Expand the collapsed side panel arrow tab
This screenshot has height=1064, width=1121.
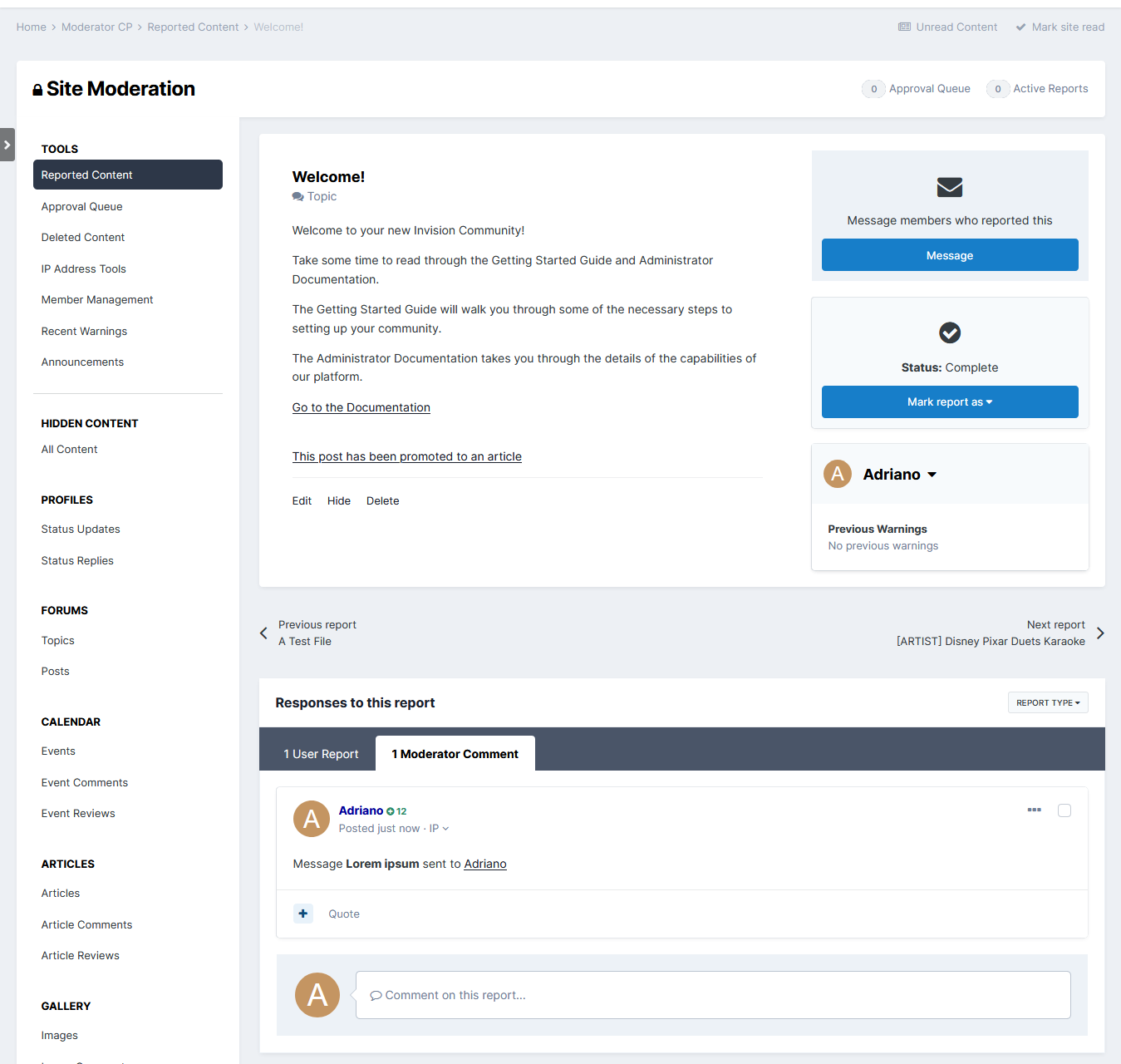(7, 145)
